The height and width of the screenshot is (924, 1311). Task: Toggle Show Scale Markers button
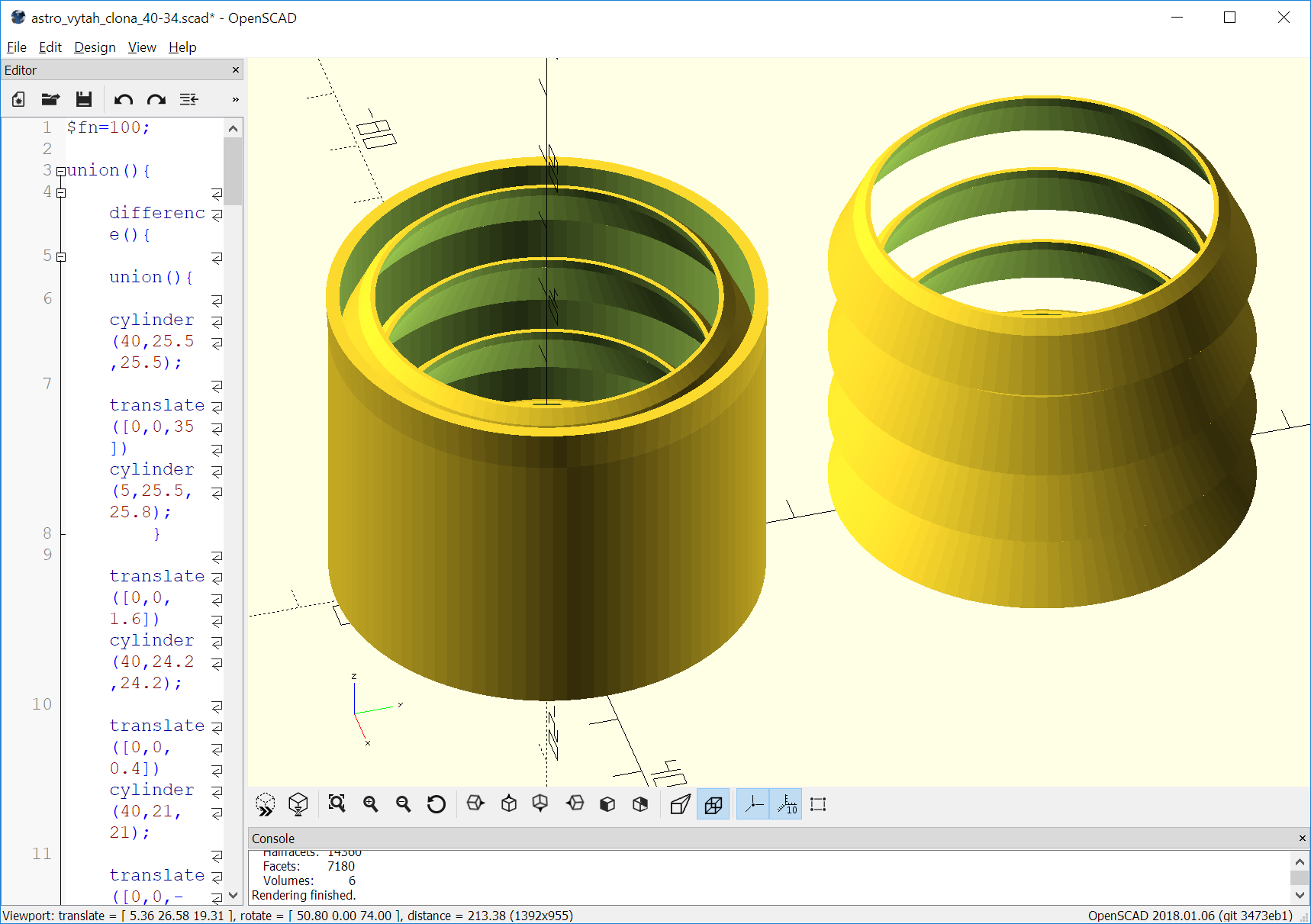click(786, 804)
